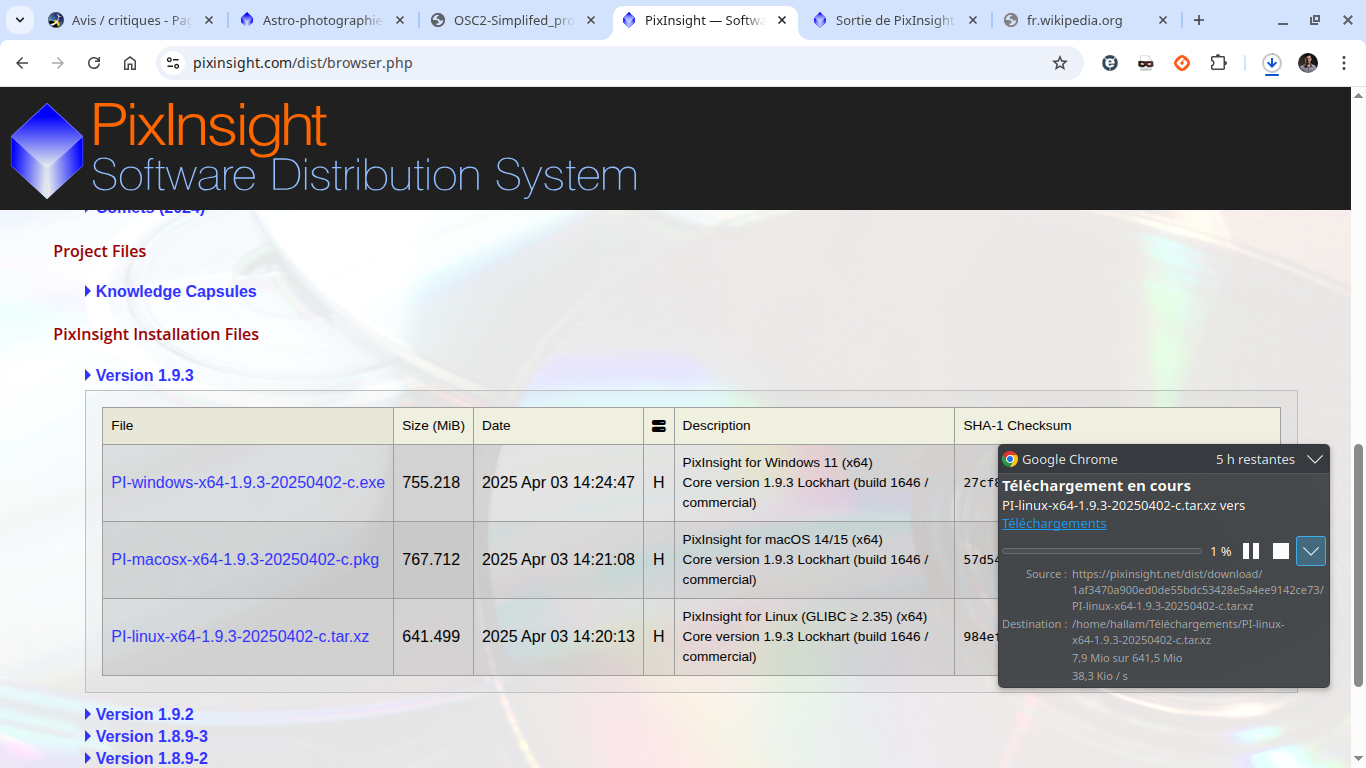The image size is (1366, 768).
Task: Go forward with the browser arrow
Action: (x=58, y=63)
